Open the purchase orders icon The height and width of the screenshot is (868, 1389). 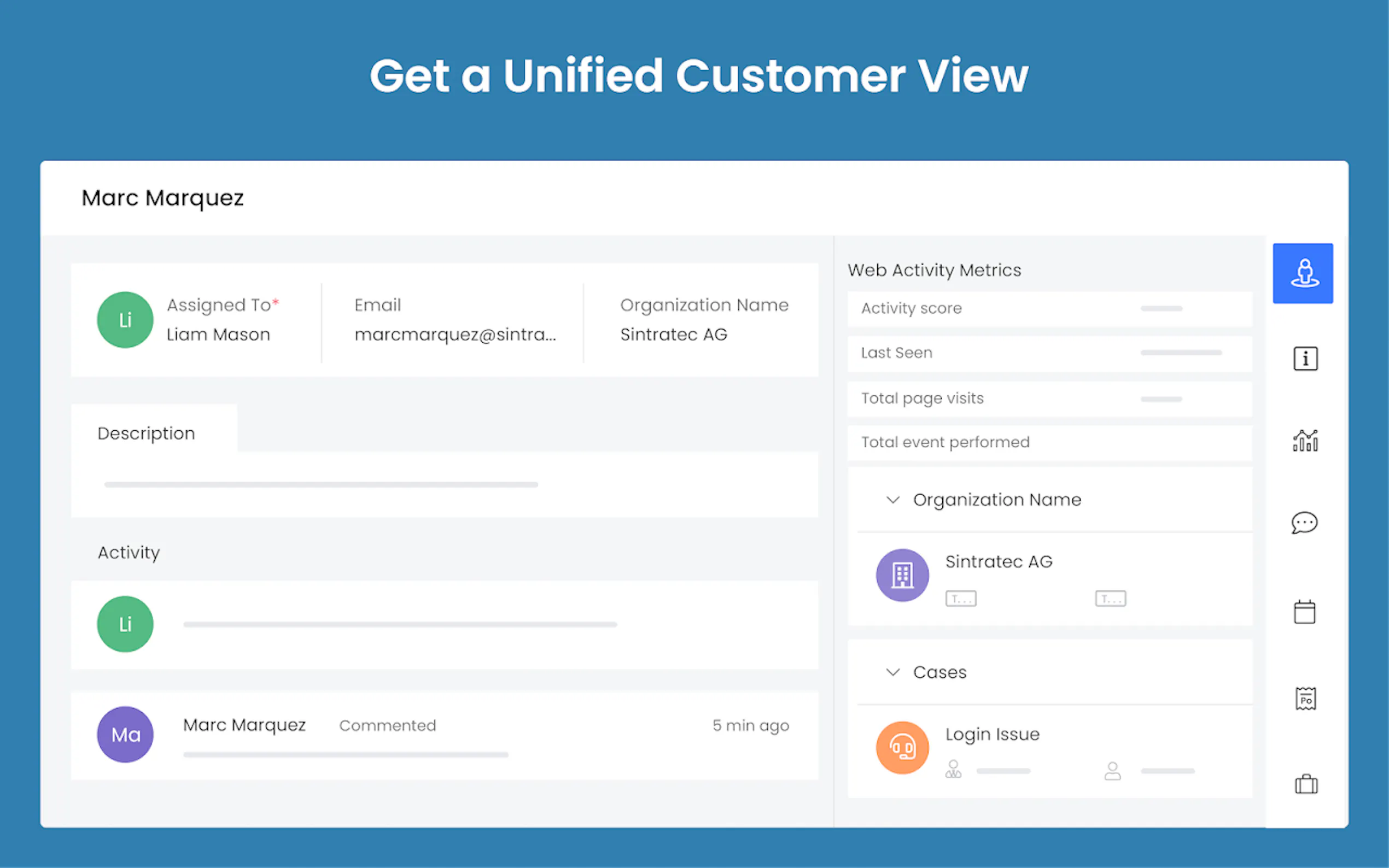coord(1306,698)
